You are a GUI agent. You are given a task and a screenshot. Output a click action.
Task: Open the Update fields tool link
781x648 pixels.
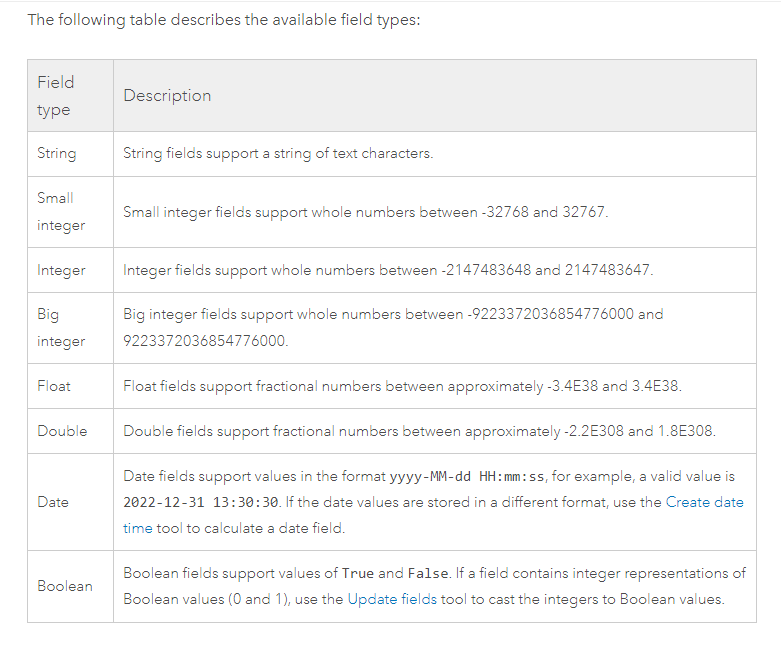385,600
